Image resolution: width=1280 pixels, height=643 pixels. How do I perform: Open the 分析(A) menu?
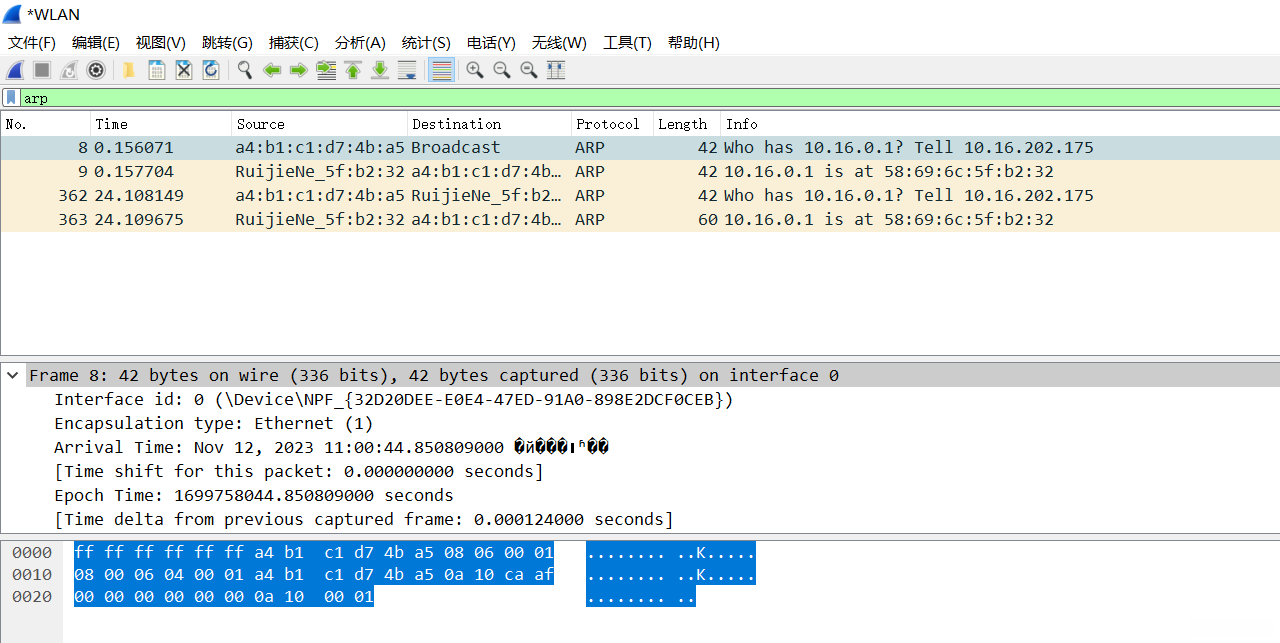[360, 43]
